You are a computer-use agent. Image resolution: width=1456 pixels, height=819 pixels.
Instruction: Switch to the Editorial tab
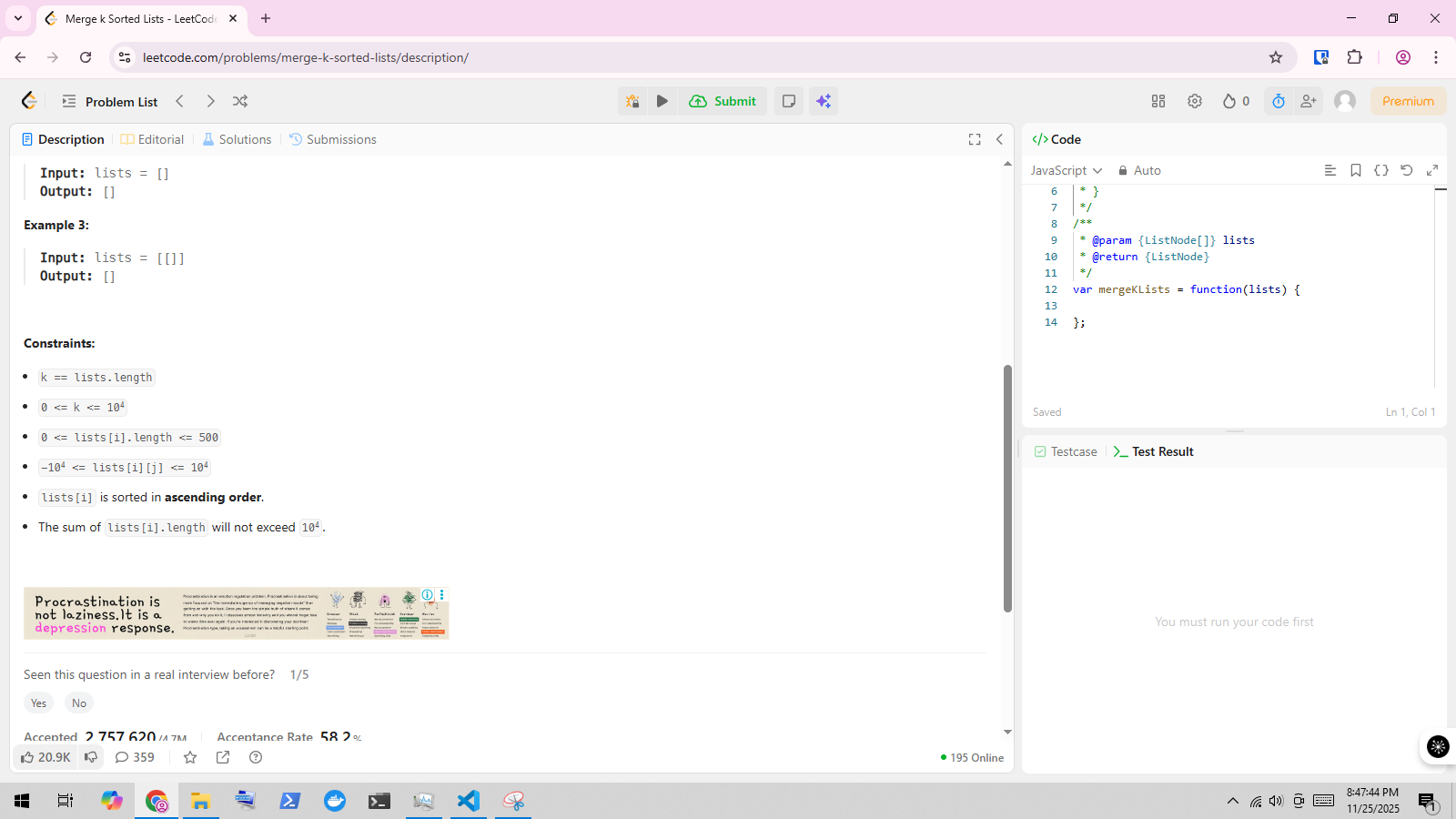tap(153, 139)
